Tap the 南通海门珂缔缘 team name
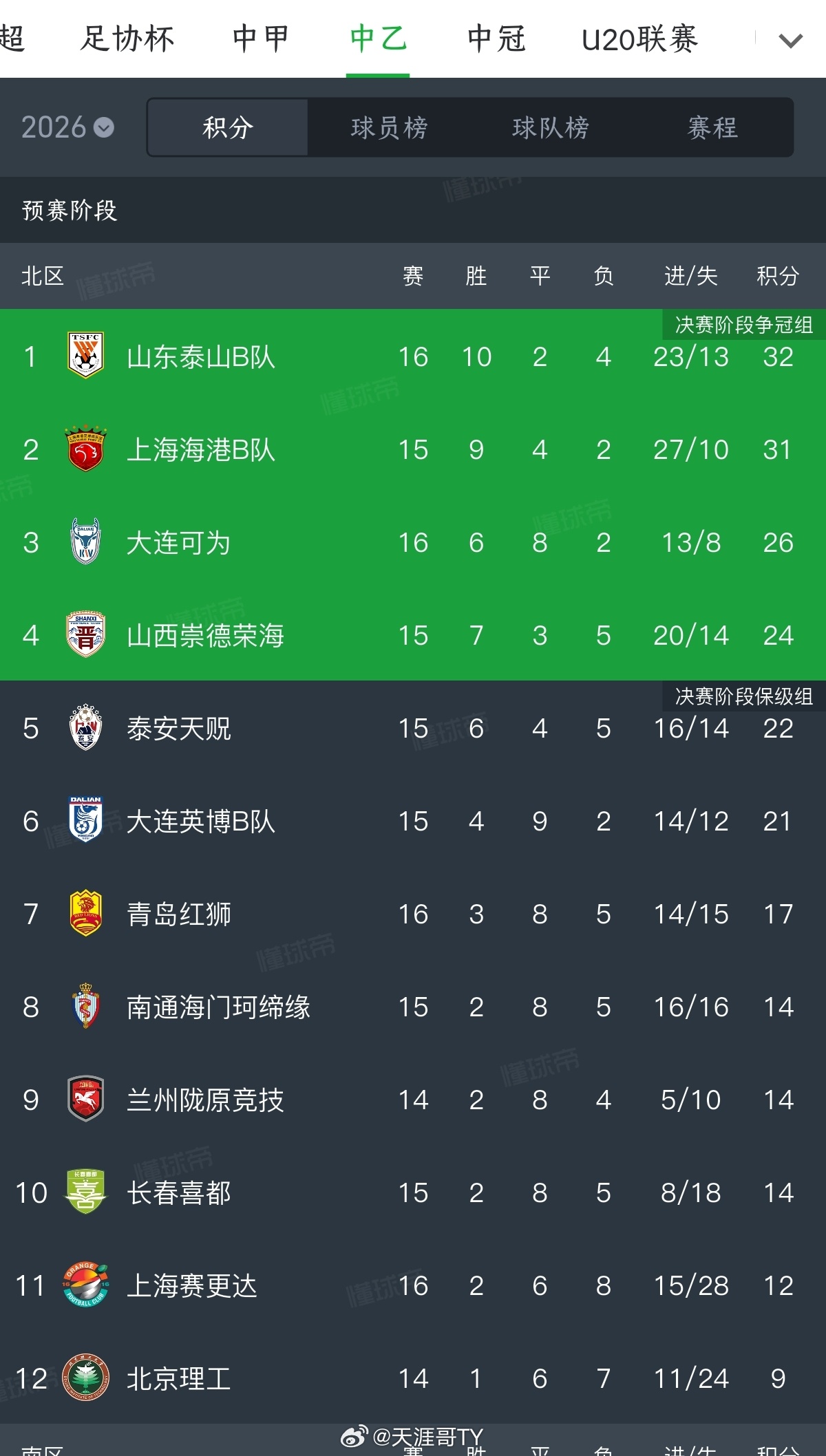 218,1007
